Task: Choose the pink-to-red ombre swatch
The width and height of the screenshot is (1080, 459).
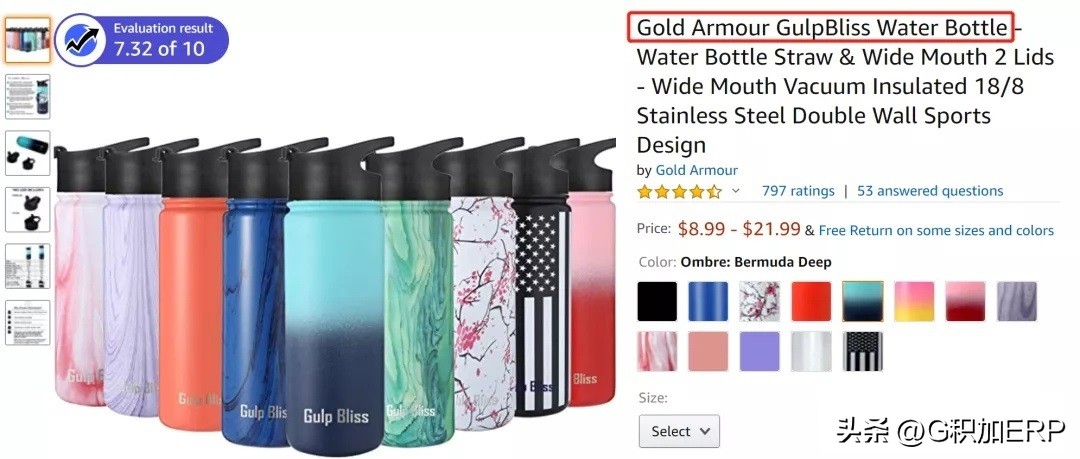Action: click(966, 301)
